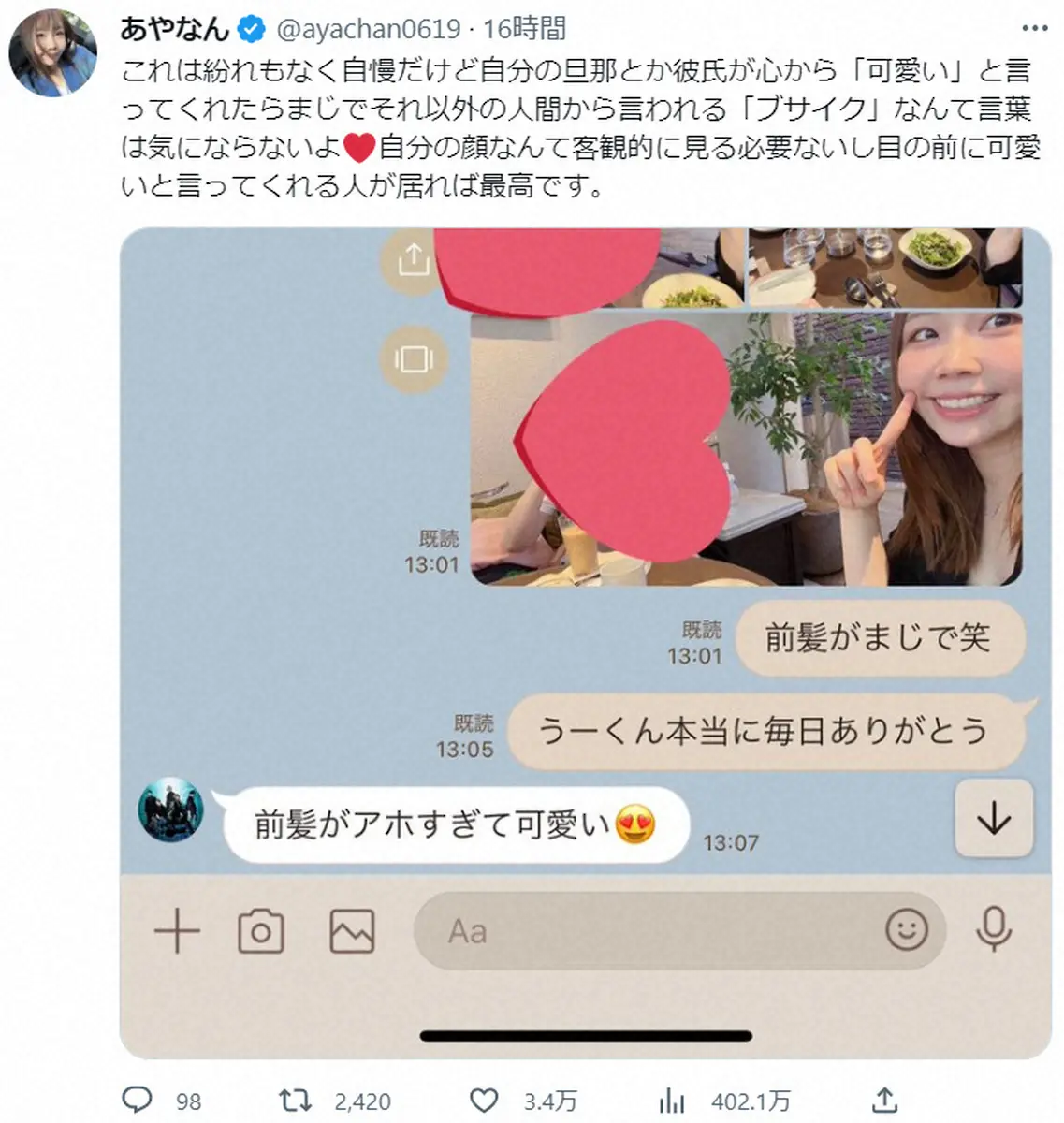This screenshot has width=1064, height=1123.
Task: Retweet this post via the retweet icon
Action: click(296, 1100)
